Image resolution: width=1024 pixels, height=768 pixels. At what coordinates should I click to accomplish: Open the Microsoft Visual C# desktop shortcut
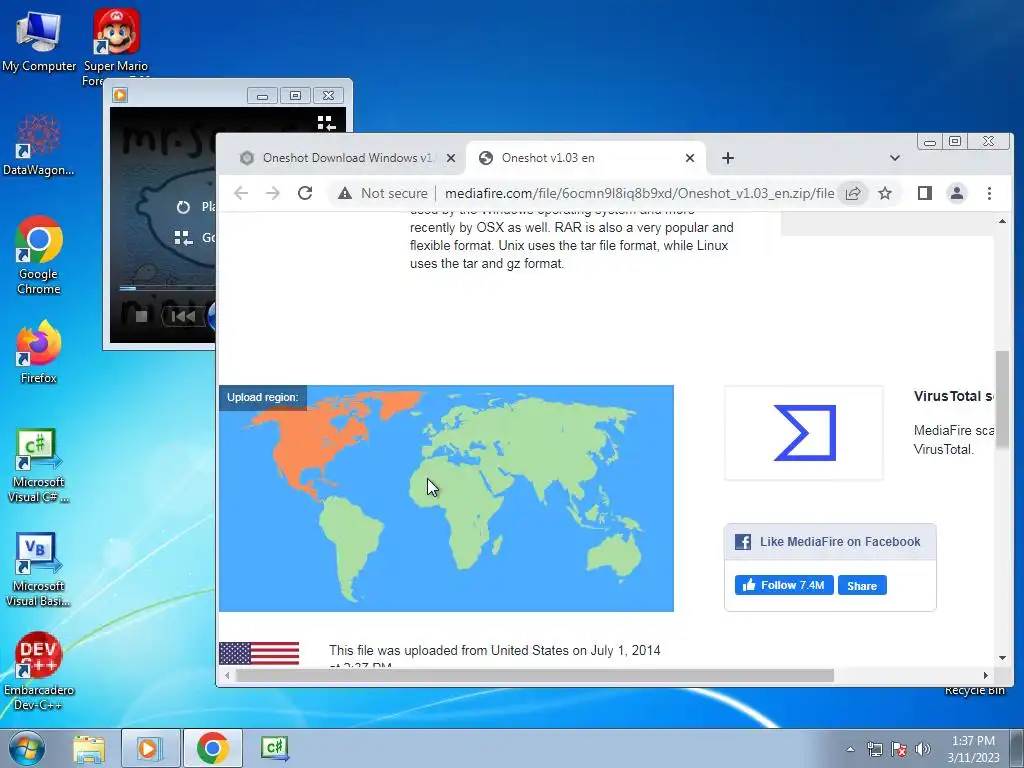tap(39, 465)
